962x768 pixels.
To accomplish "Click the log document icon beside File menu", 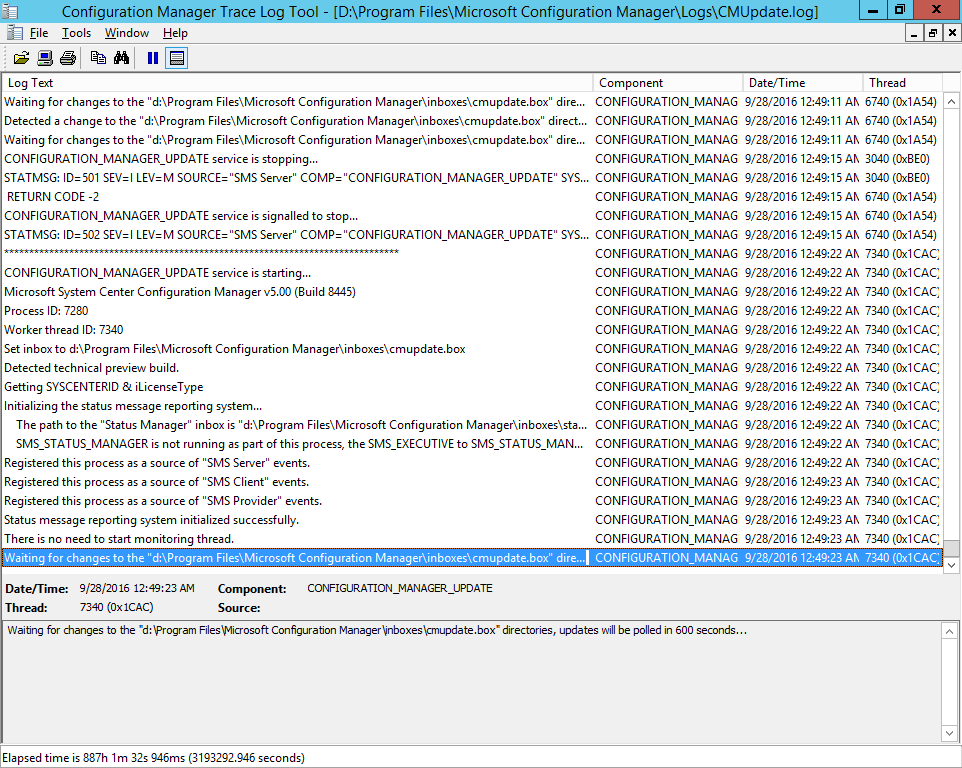I will click(15, 33).
